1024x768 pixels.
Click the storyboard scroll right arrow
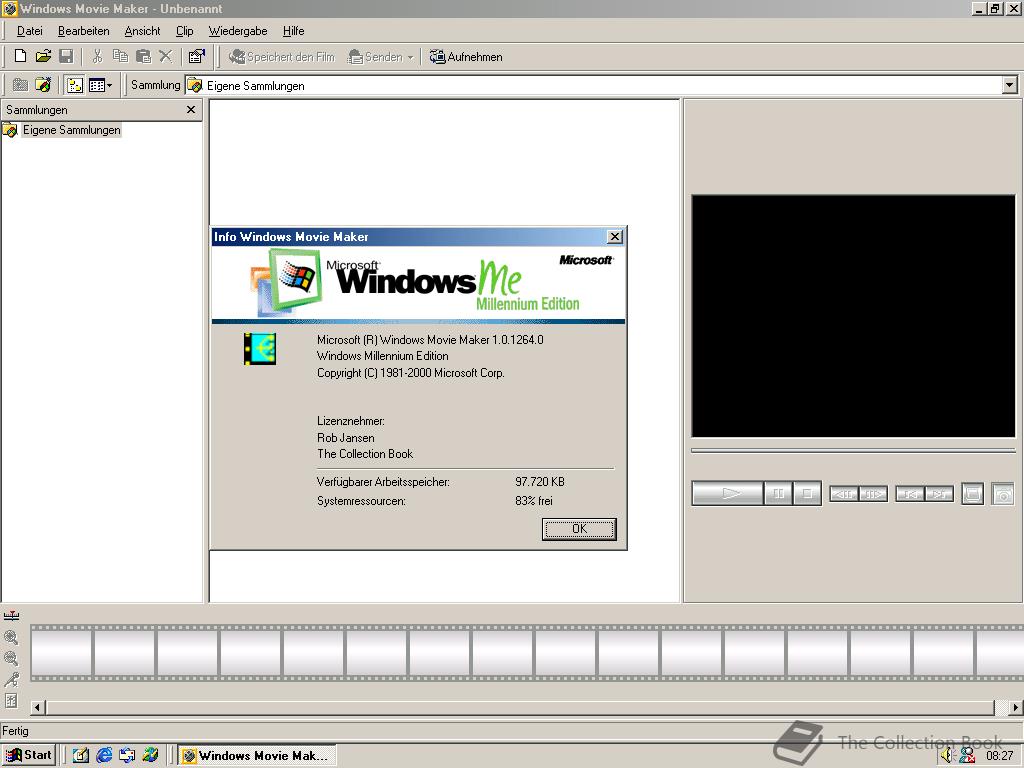pyautogui.click(x=1015, y=707)
